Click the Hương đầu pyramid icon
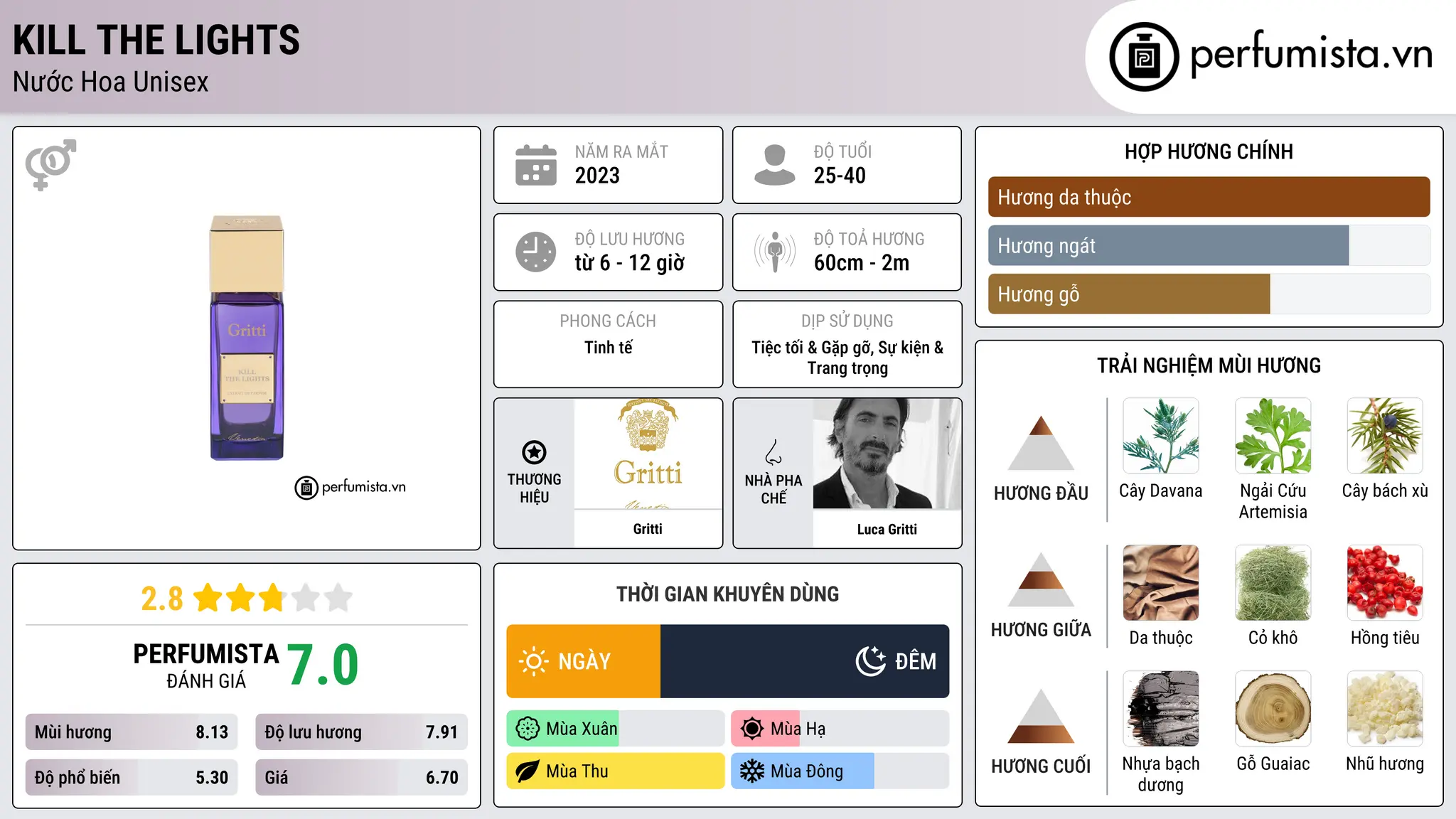Image resolution: width=1456 pixels, height=819 pixels. 1041,443
